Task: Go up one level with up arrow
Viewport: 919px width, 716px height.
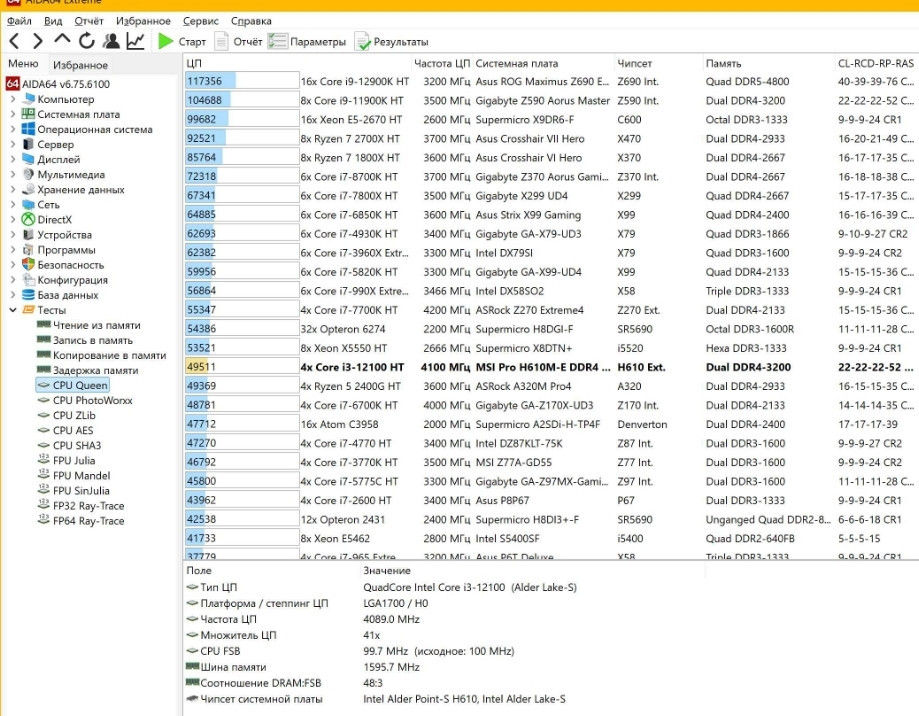Action: [x=62, y=41]
